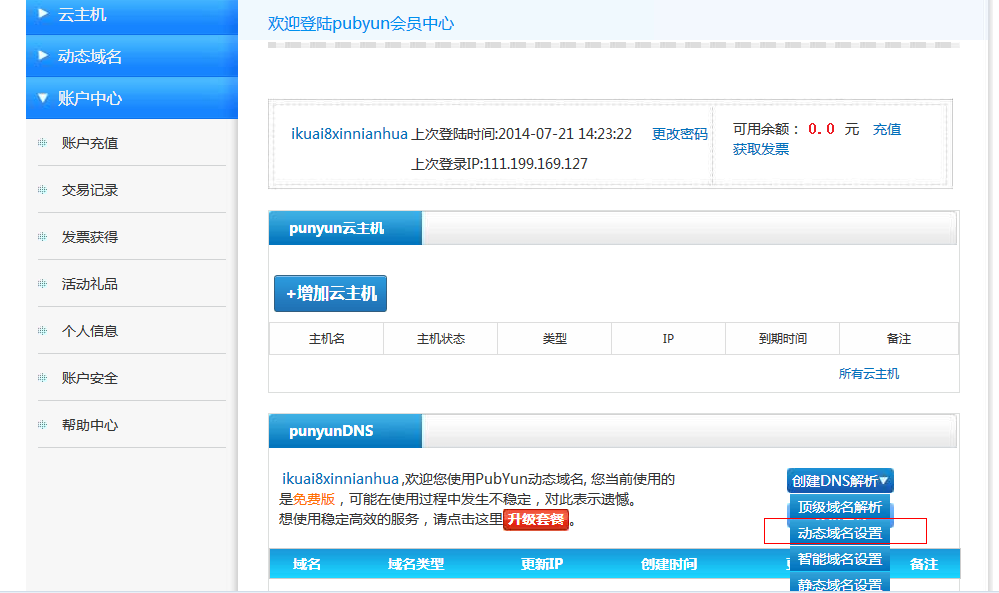Click the 获取发票 link
Viewport: 999px width, 593px height.
(x=761, y=149)
